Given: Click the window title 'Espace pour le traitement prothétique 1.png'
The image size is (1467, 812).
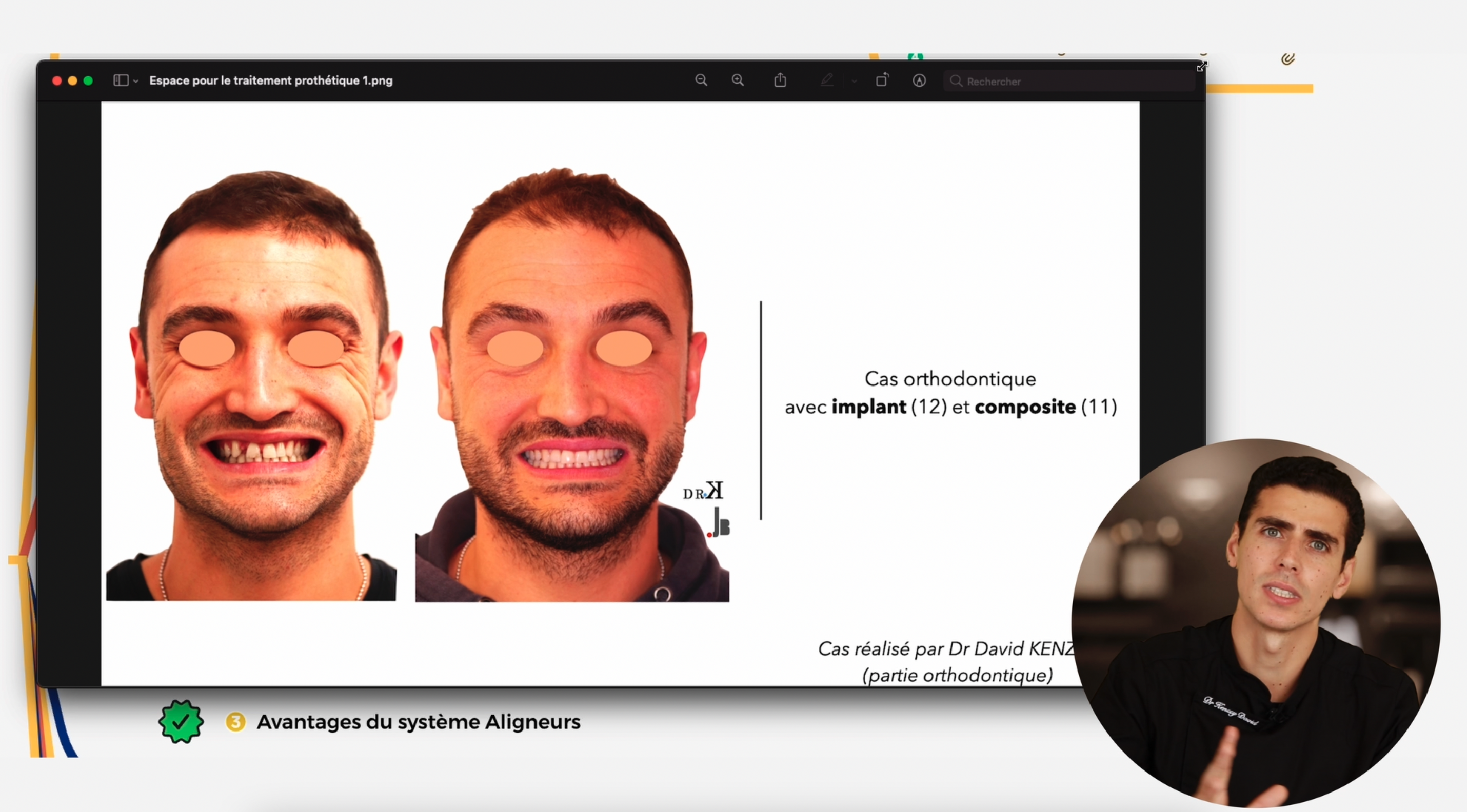Looking at the screenshot, I should pyautogui.click(x=271, y=80).
